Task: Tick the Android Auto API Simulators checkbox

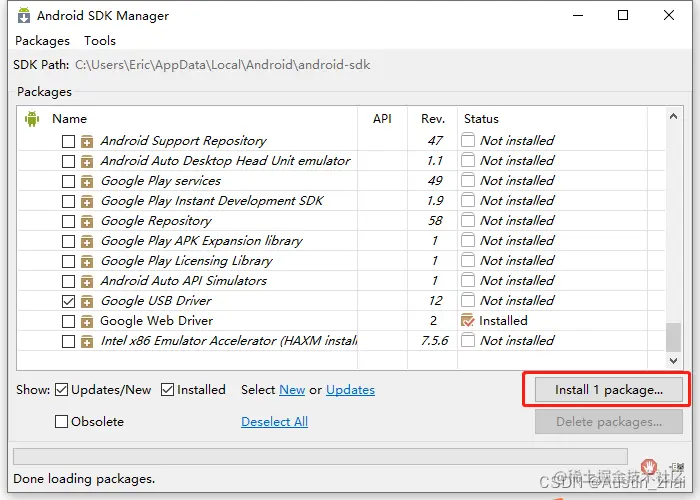Action: click(68, 282)
